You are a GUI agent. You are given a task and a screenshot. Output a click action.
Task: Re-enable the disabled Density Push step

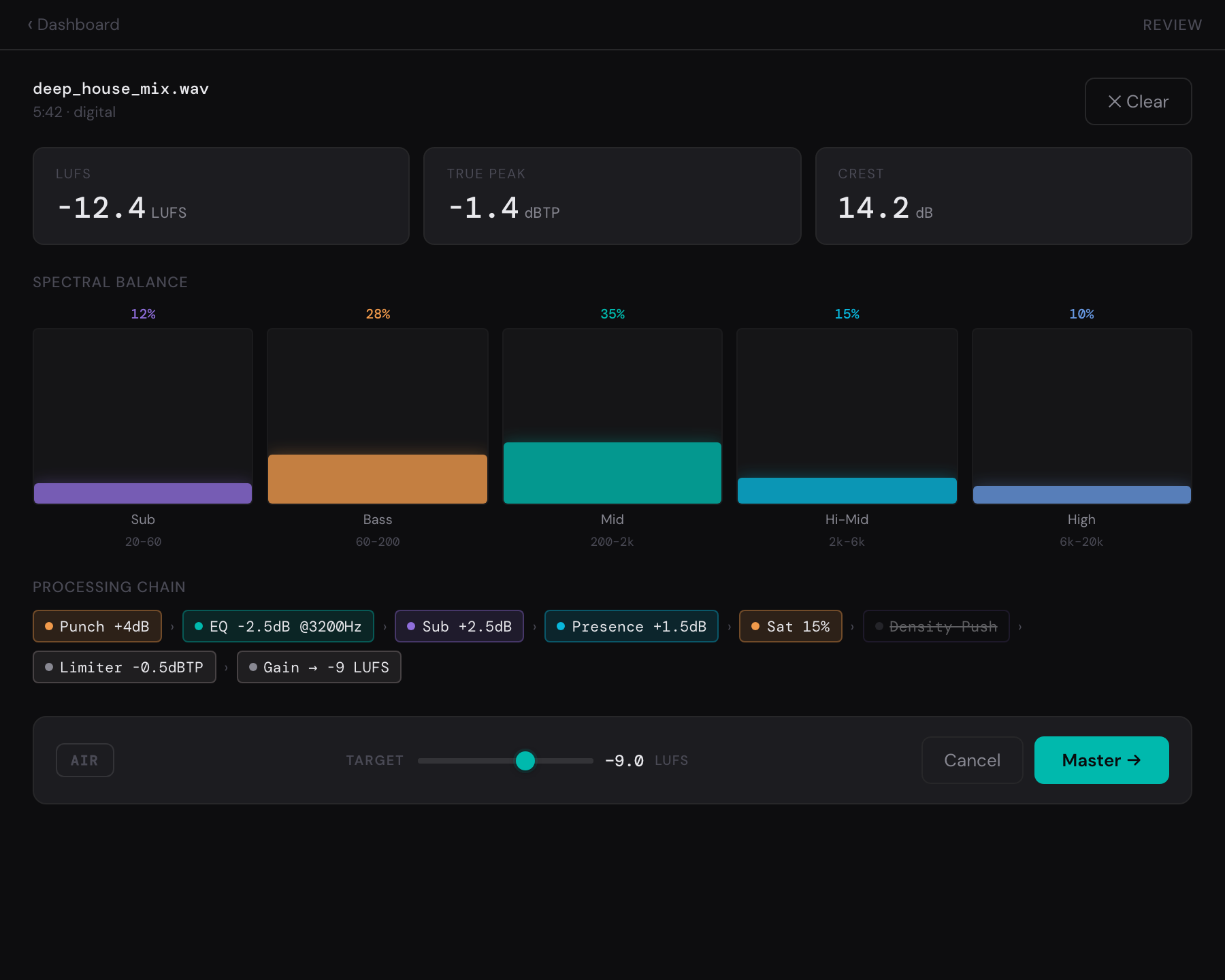(x=936, y=626)
